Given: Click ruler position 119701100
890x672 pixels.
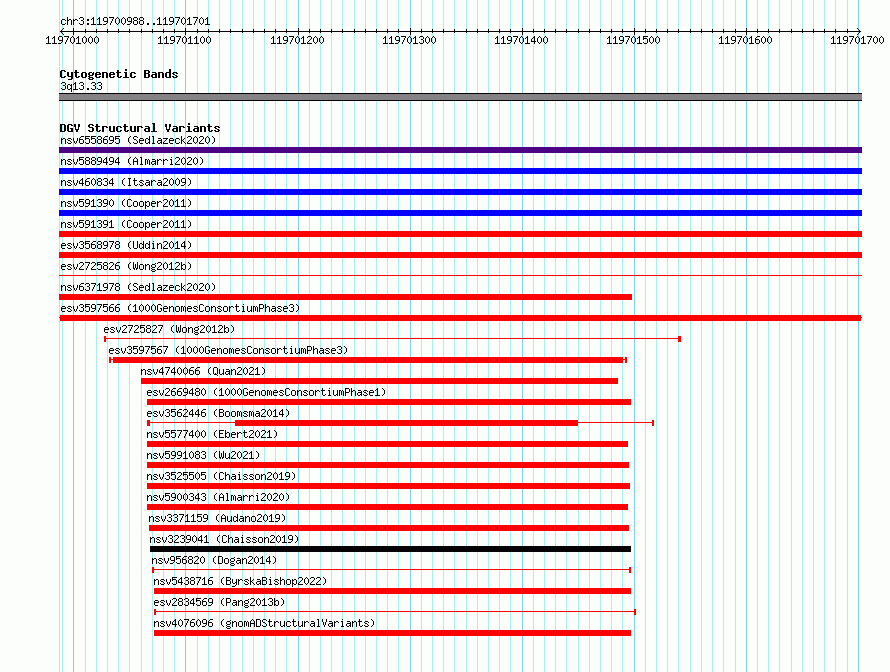Looking at the screenshot, I should click(184, 40).
